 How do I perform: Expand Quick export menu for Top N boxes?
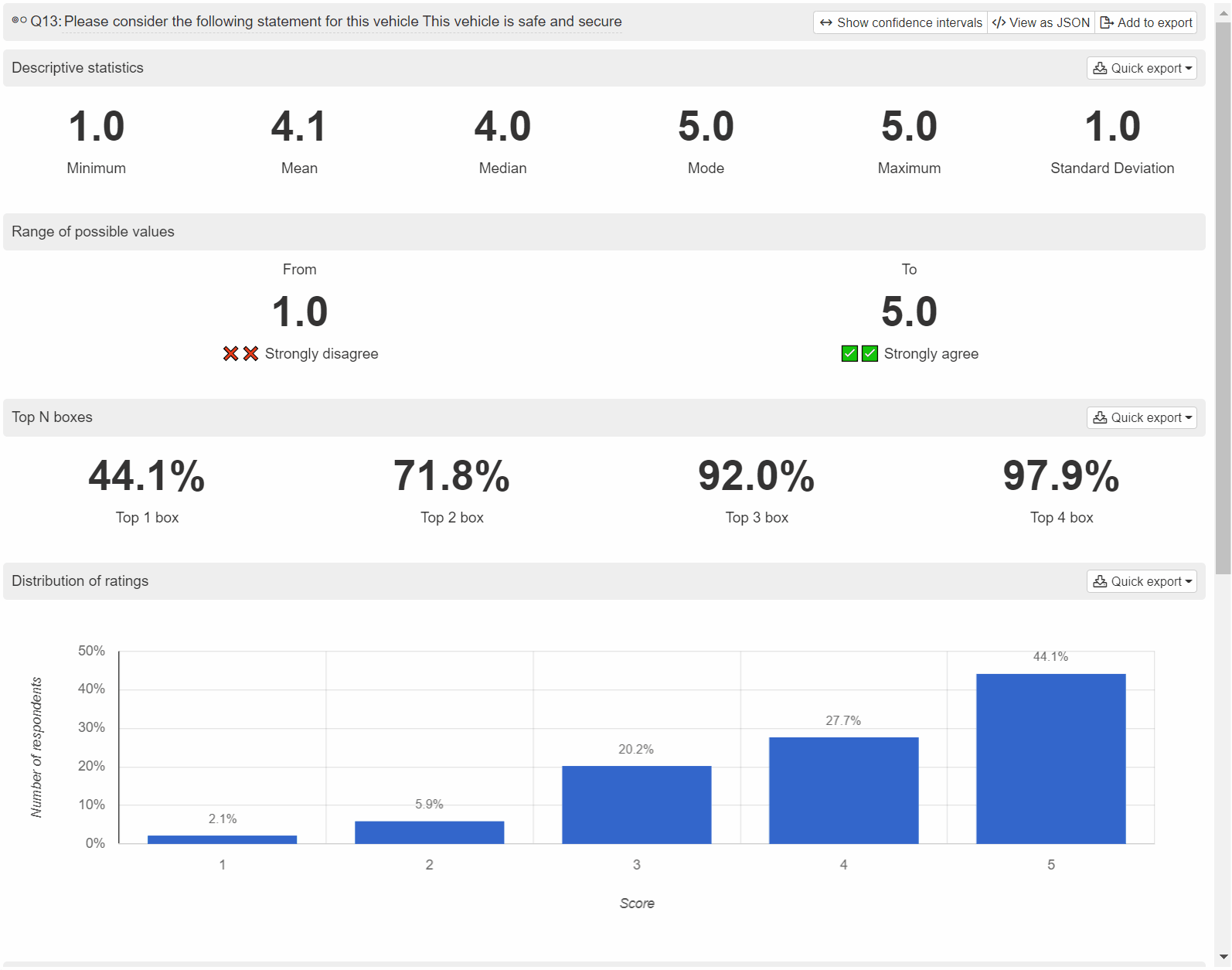point(1142,417)
